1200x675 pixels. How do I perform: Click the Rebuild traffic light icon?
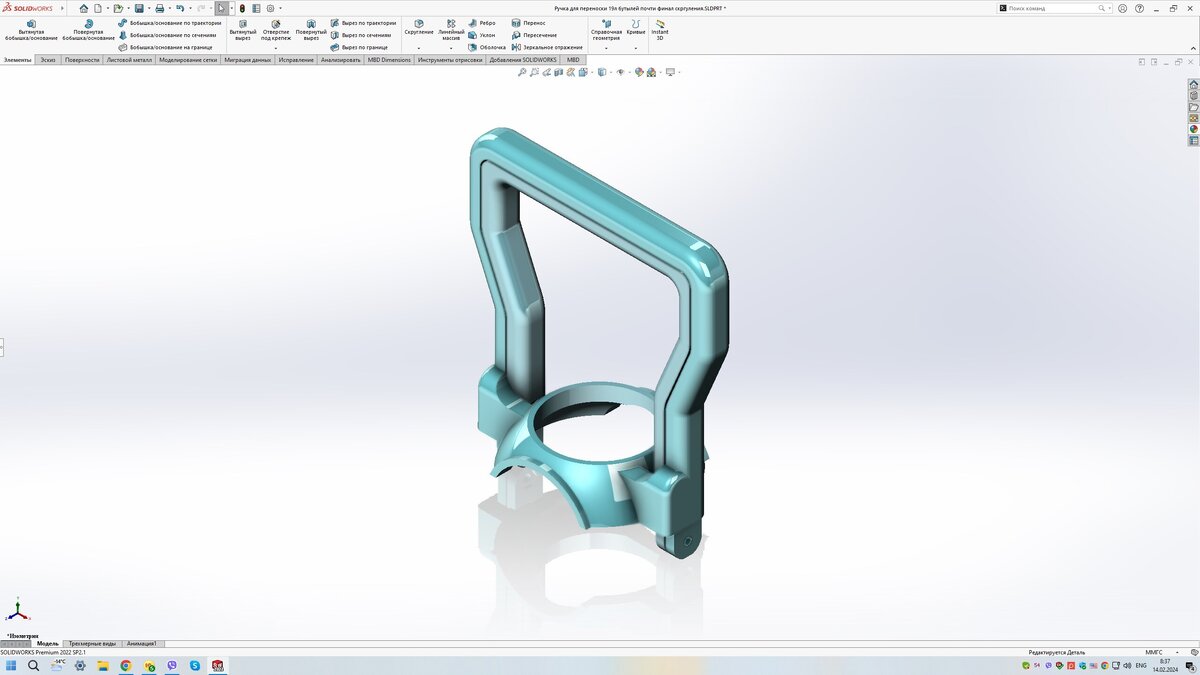point(242,8)
